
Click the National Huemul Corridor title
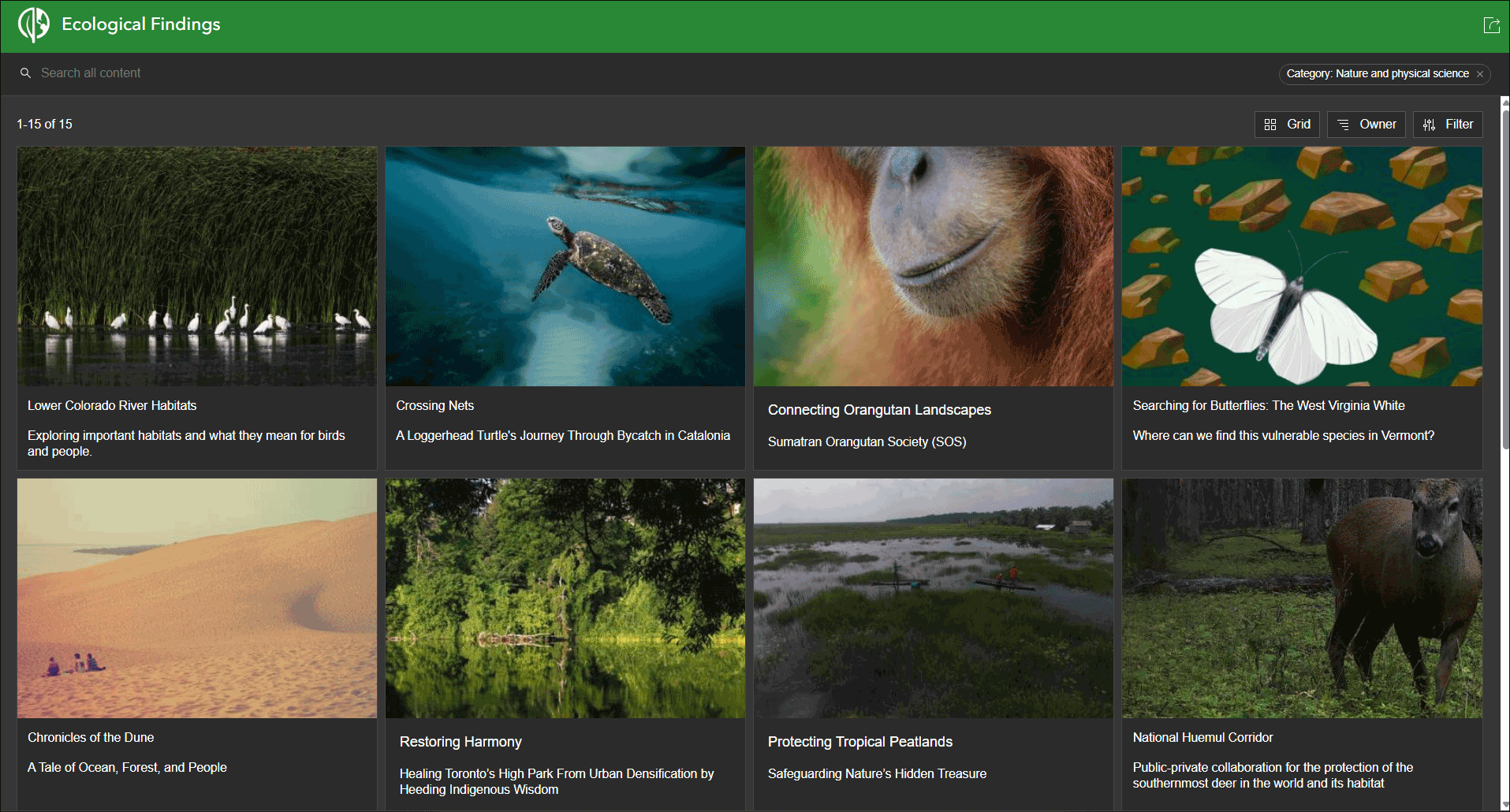(x=1203, y=737)
